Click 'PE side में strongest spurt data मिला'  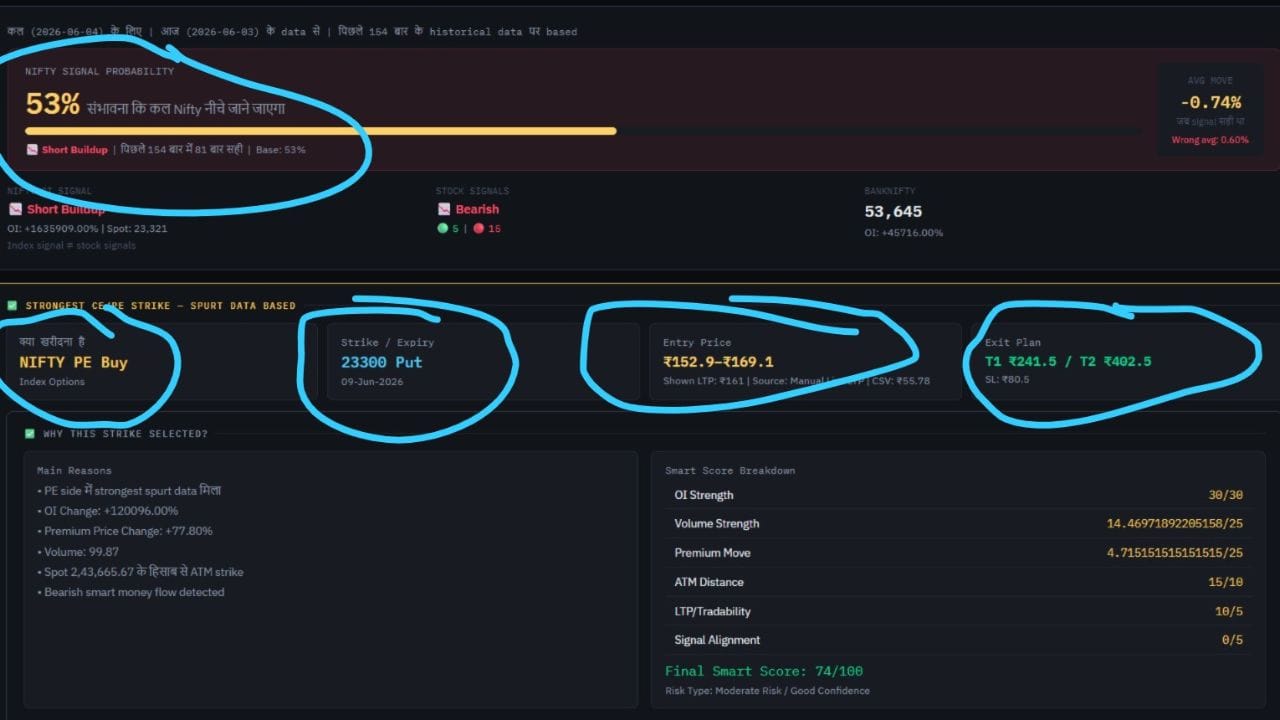tap(129, 491)
